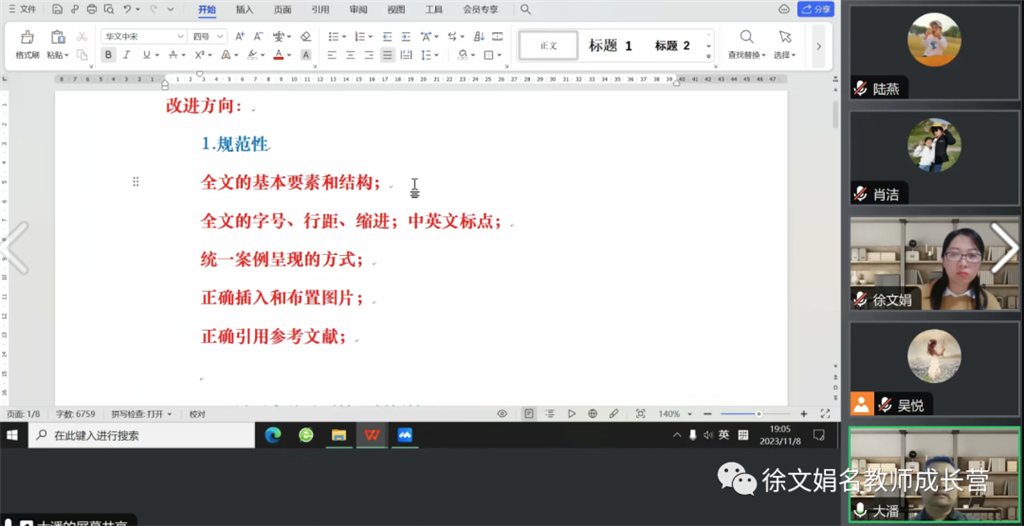Open the bullet list dropdown arrow
1024x526 pixels.
(x=345, y=37)
